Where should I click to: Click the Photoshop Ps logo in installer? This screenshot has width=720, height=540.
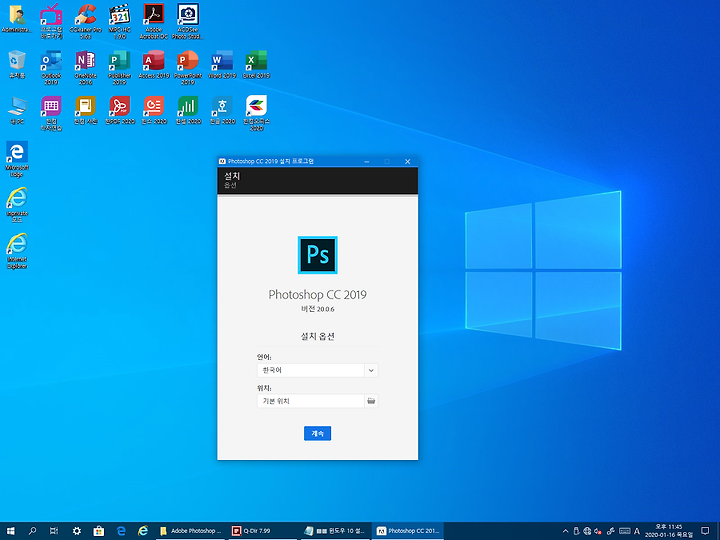click(317, 255)
